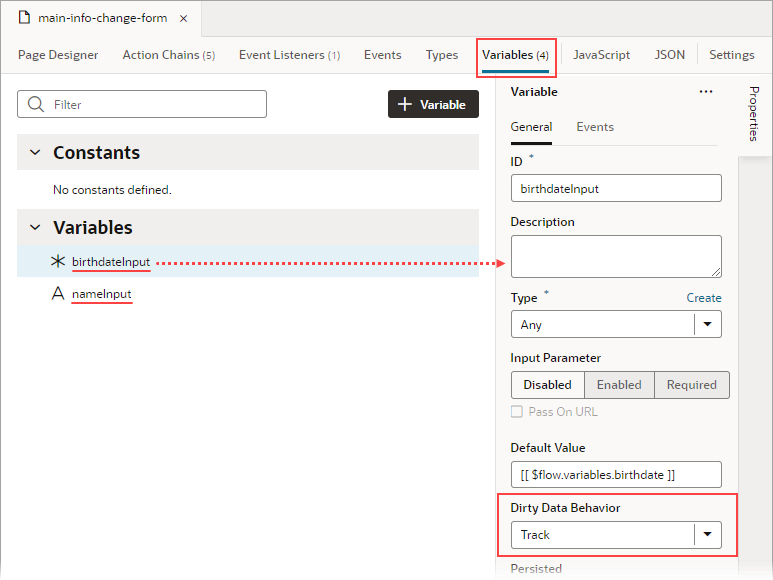Set Input Parameter to Disabled
773x580 pixels.
click(x=547, y=385)
